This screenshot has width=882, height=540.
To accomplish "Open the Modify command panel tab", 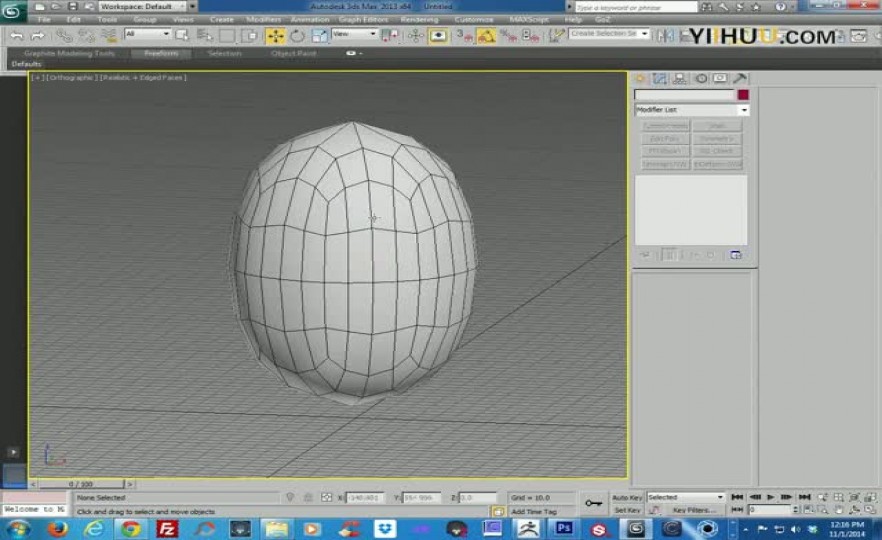I will (659, 79).
